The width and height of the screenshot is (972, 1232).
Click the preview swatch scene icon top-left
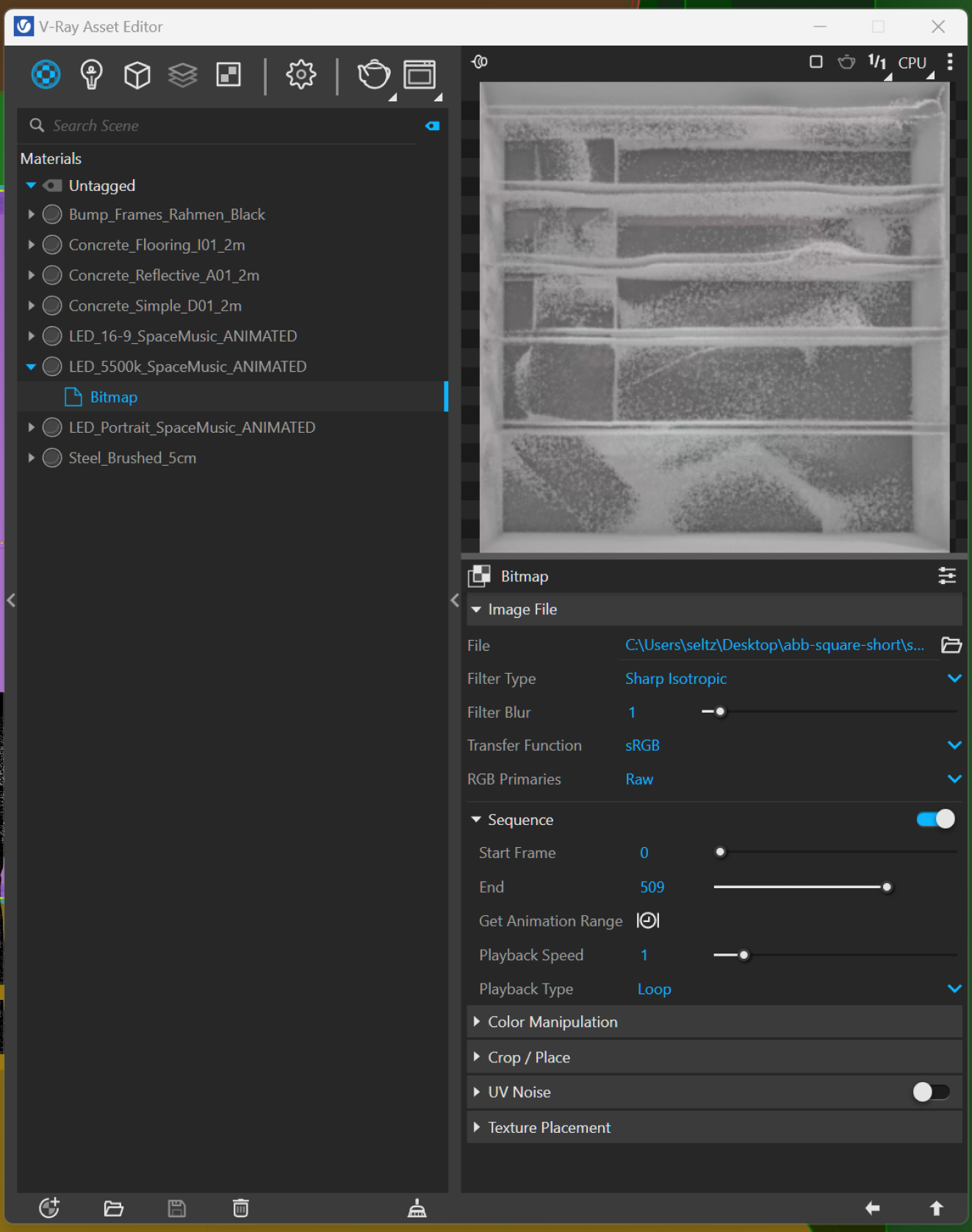pos(480,62)
